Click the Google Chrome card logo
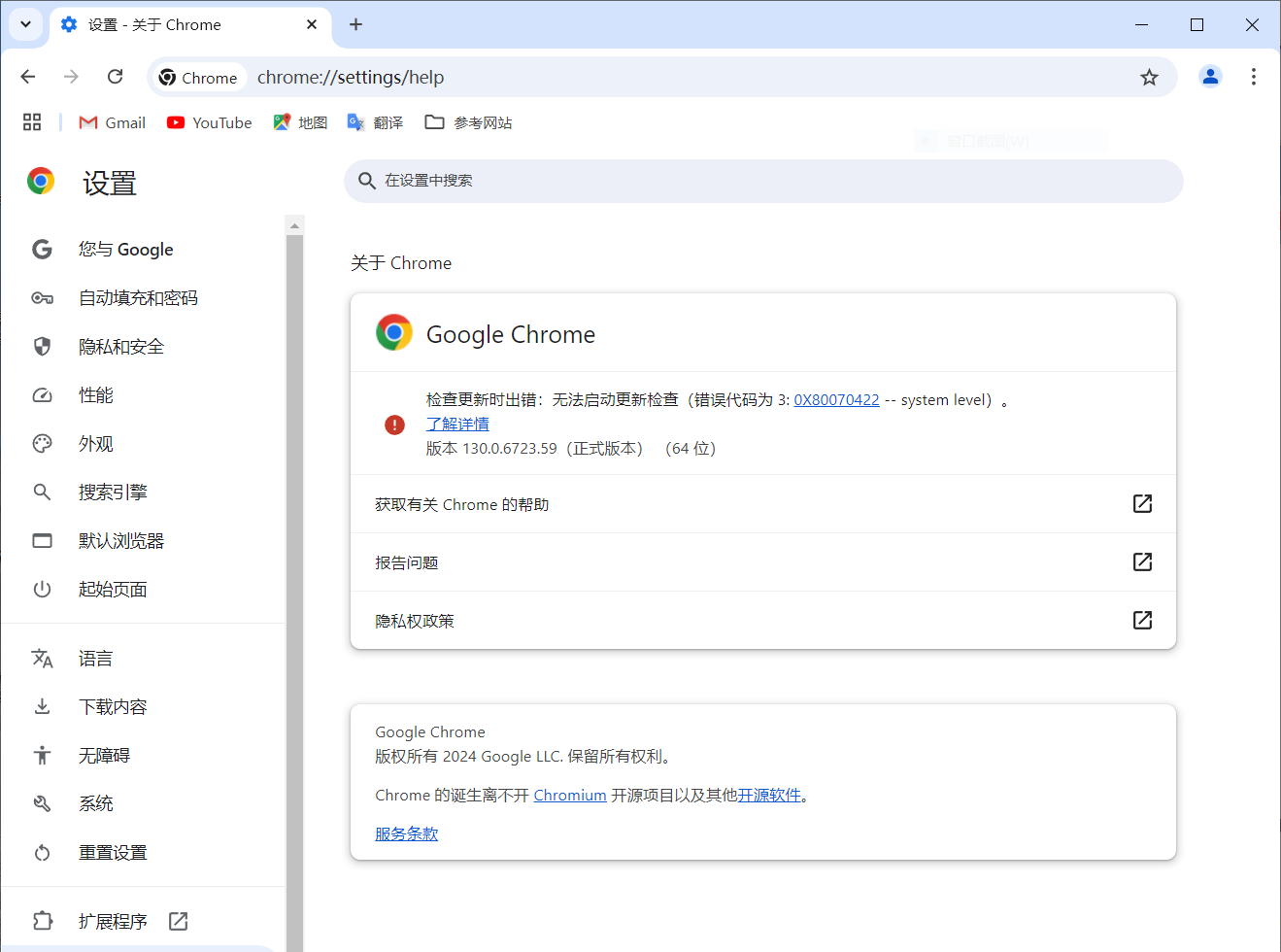The image size is (1281, 952). [394, 333]
